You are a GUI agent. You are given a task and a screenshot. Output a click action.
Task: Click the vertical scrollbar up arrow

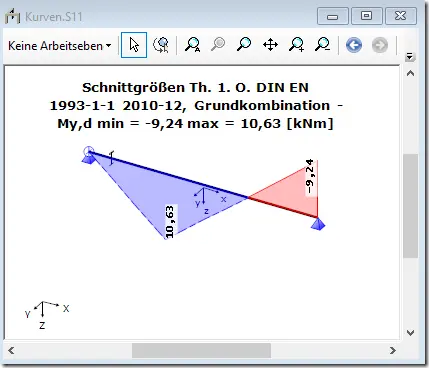tap(411, 73)
